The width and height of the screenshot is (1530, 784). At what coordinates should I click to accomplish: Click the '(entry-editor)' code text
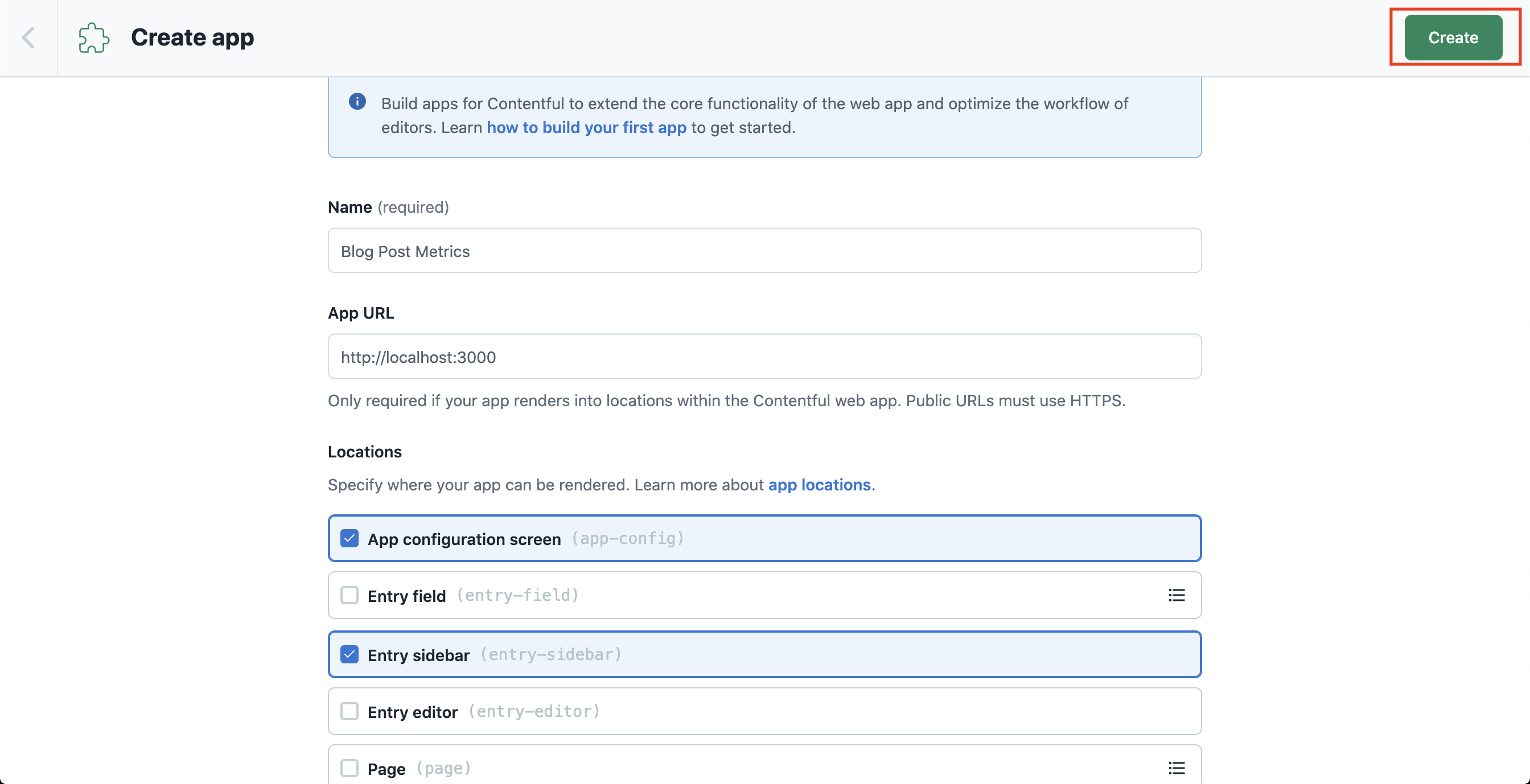(x=534, y=711)
